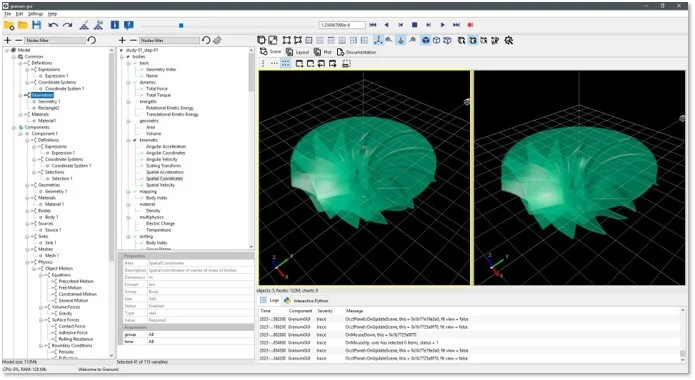Image resolution: width=695 pixels, height=380 pixels.
Task: Select the Rectangle2 geometry item
Action: click(x=48, y=108)
